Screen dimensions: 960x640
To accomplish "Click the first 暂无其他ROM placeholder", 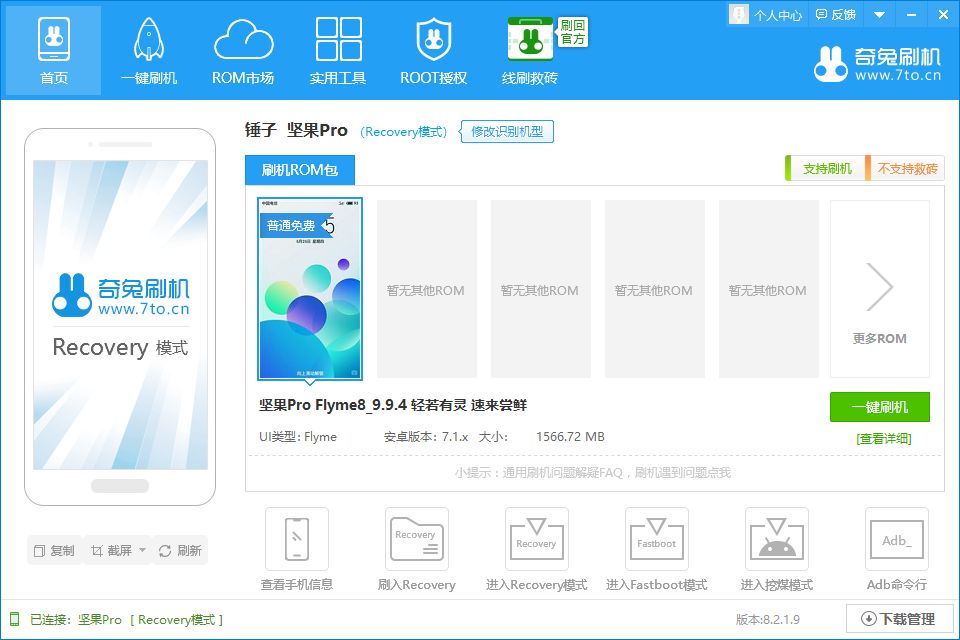I will coord(426,288).
